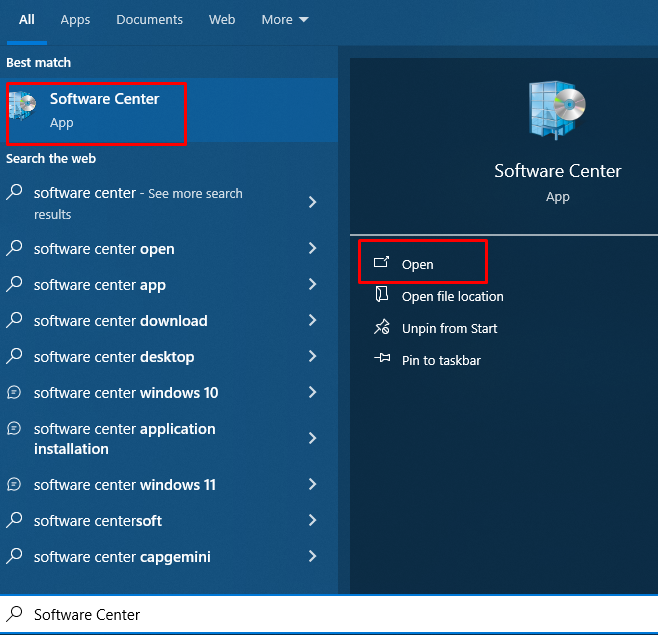Expand chevron beside 'software center windows 11'
The width and height of the screenshot is (658, 635).
click(313, 484)
